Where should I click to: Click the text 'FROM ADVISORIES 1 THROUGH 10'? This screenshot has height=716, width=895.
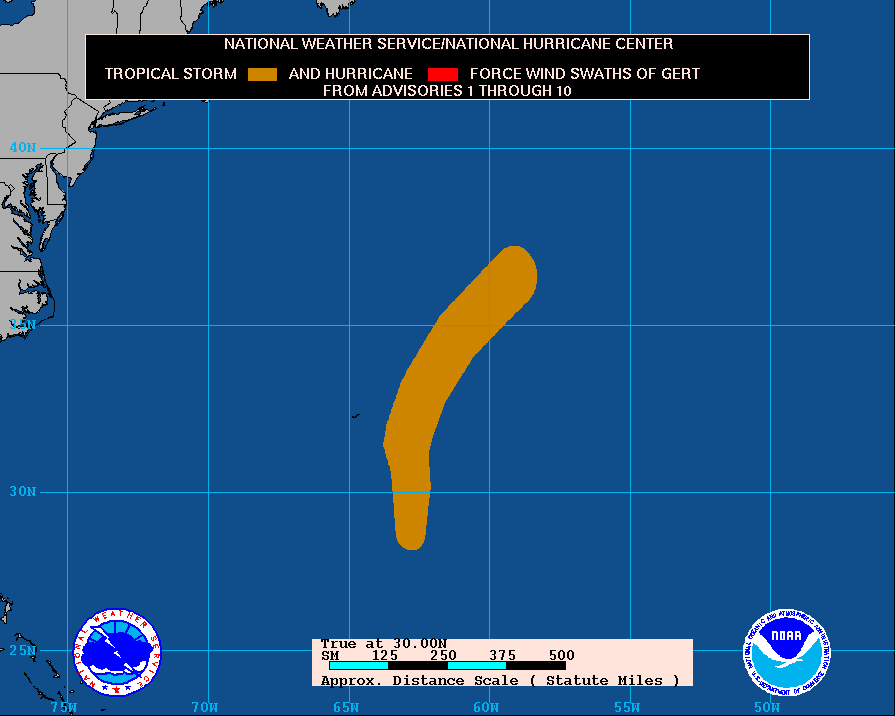click(x=447, y=91)
